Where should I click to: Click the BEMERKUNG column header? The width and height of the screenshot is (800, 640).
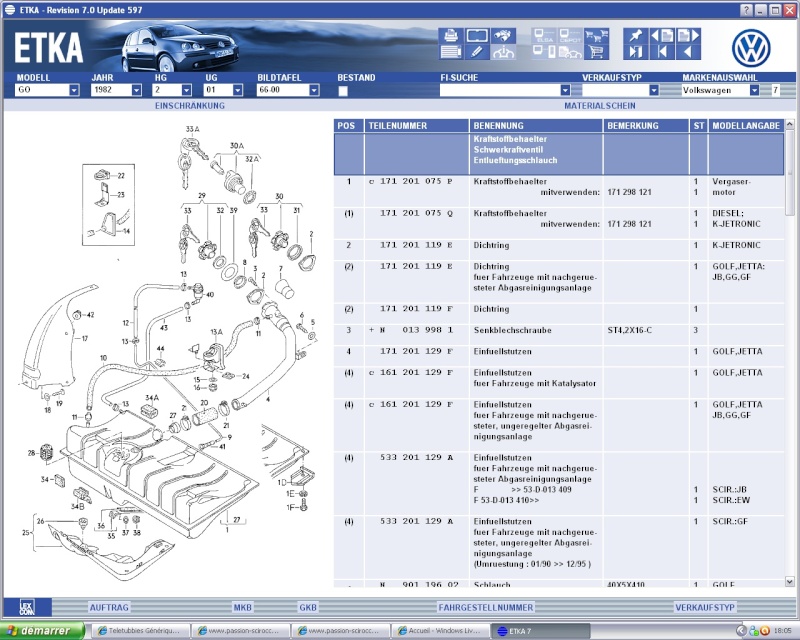645,126
